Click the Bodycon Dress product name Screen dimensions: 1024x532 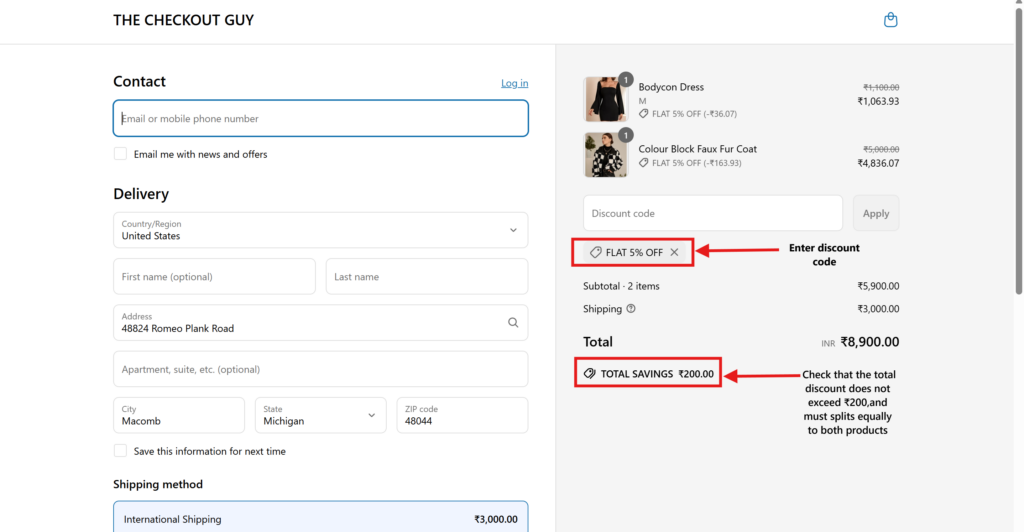point(671,87)
